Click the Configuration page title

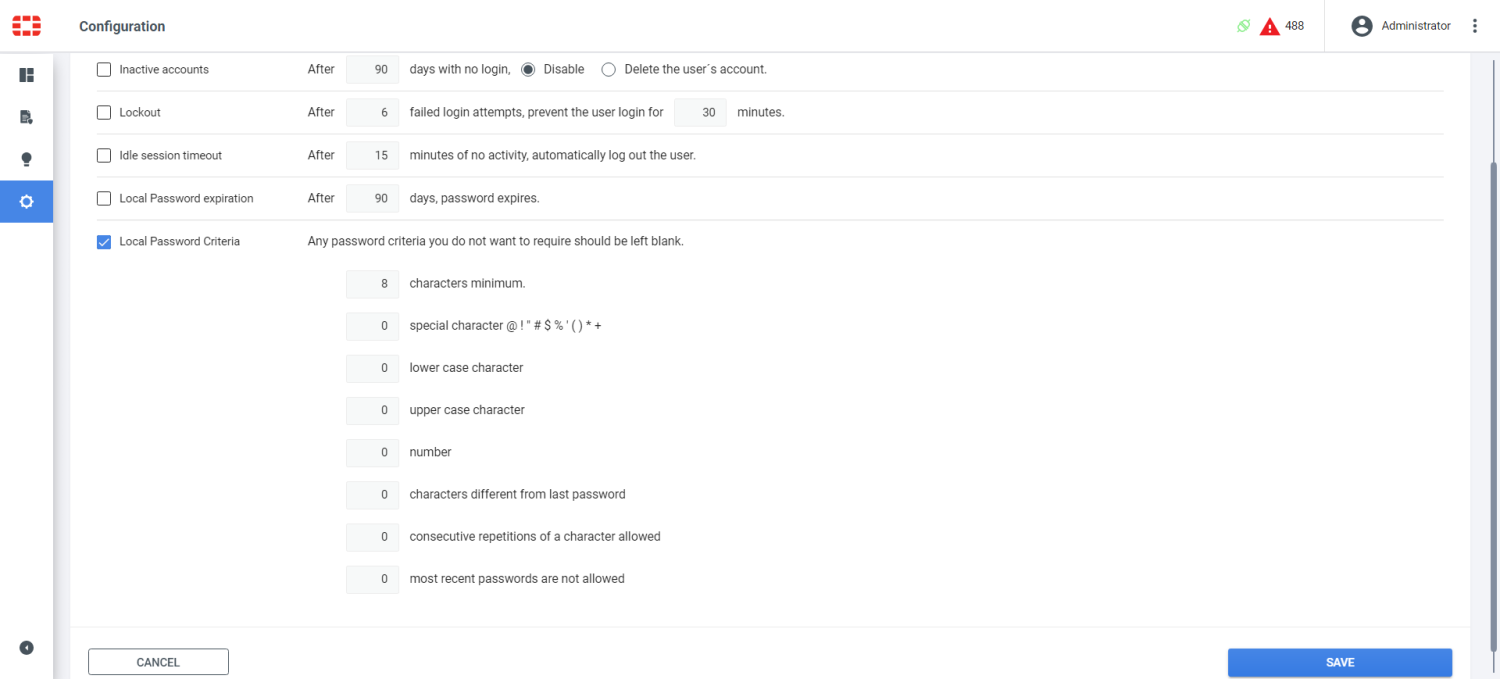pyautogui.click(x=122, y=26)
